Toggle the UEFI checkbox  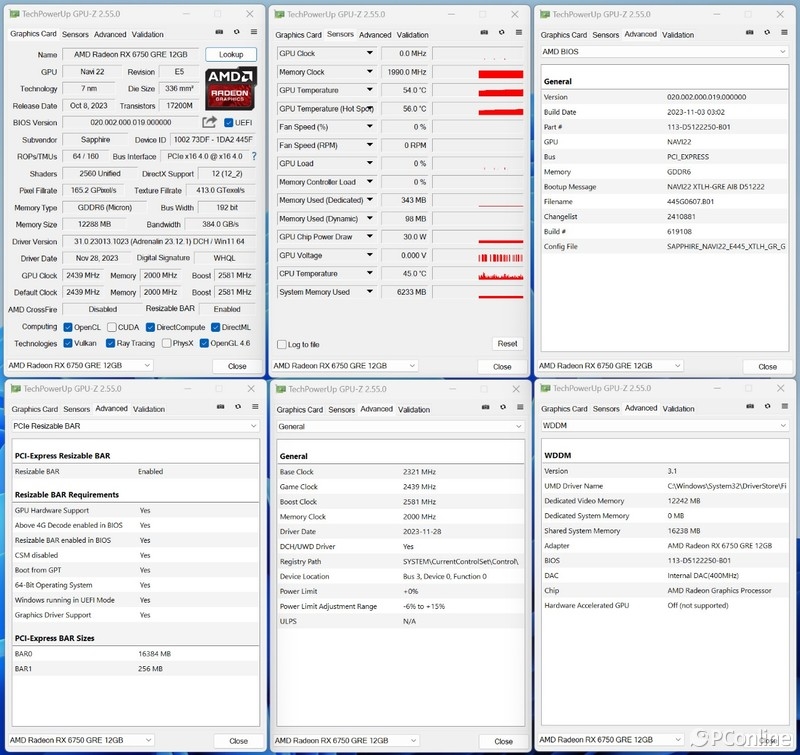point(229,122)
